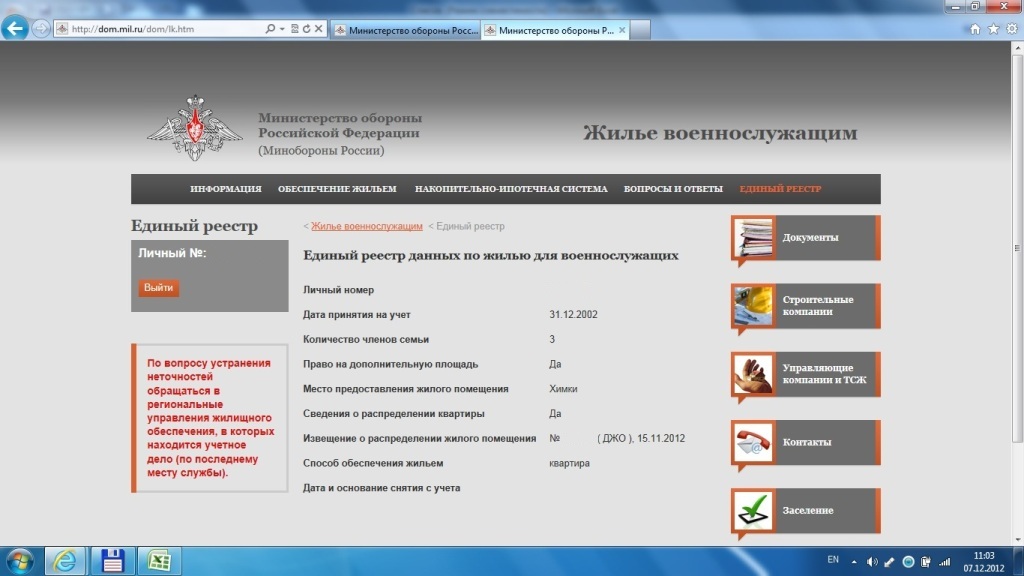Click the volume speaker icon in tray
The image size is (1024, 576).
(872, 561)
